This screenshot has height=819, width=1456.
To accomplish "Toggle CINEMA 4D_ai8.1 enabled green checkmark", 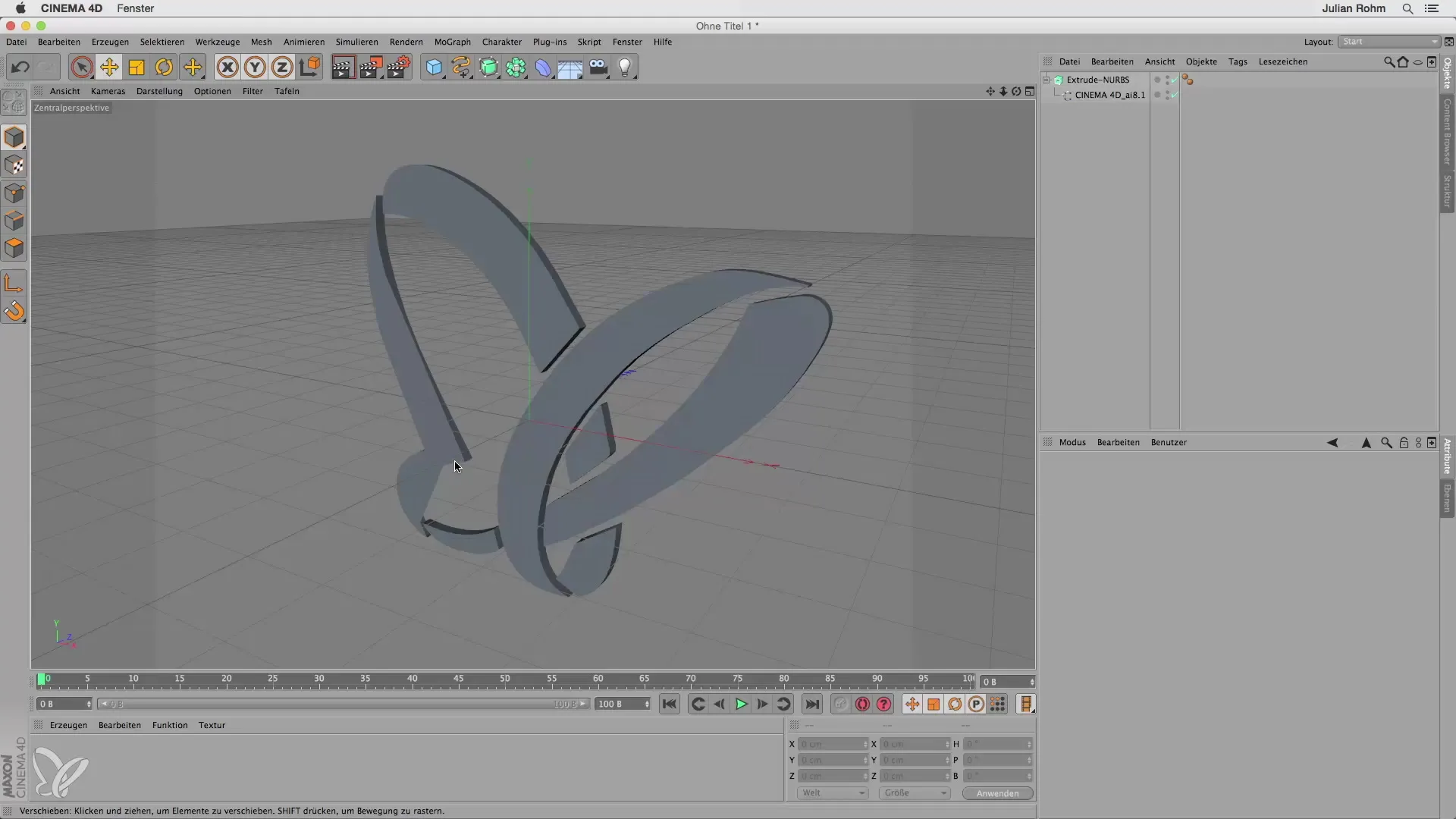I will point(1174,95).
